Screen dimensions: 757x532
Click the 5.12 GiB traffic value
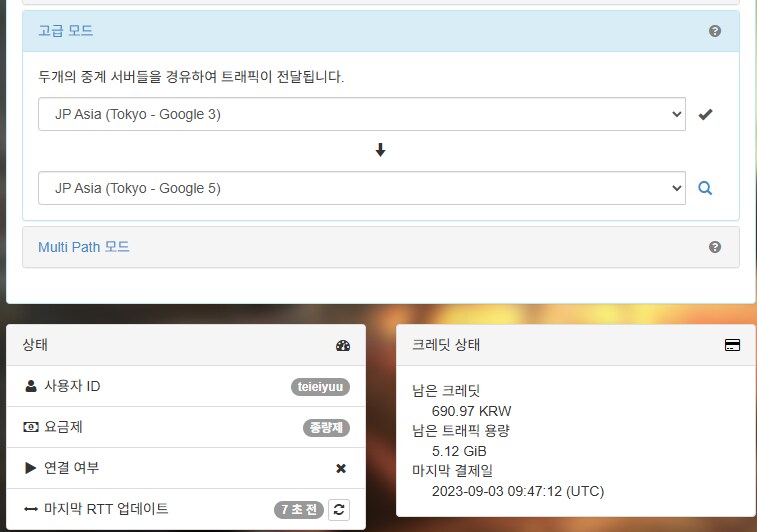pyautogui.click(x=459, y=451)
